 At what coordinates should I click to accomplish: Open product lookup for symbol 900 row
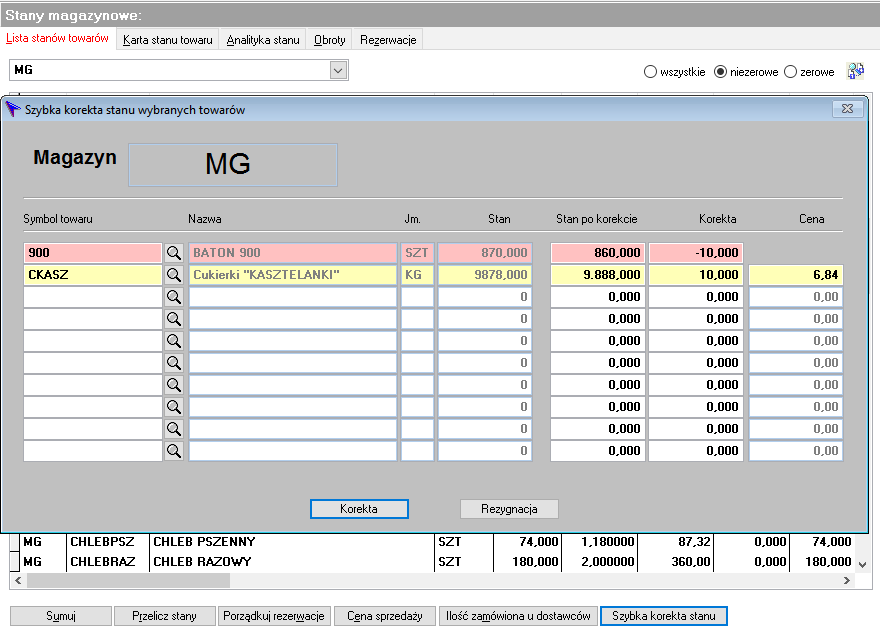coord(174,253)
